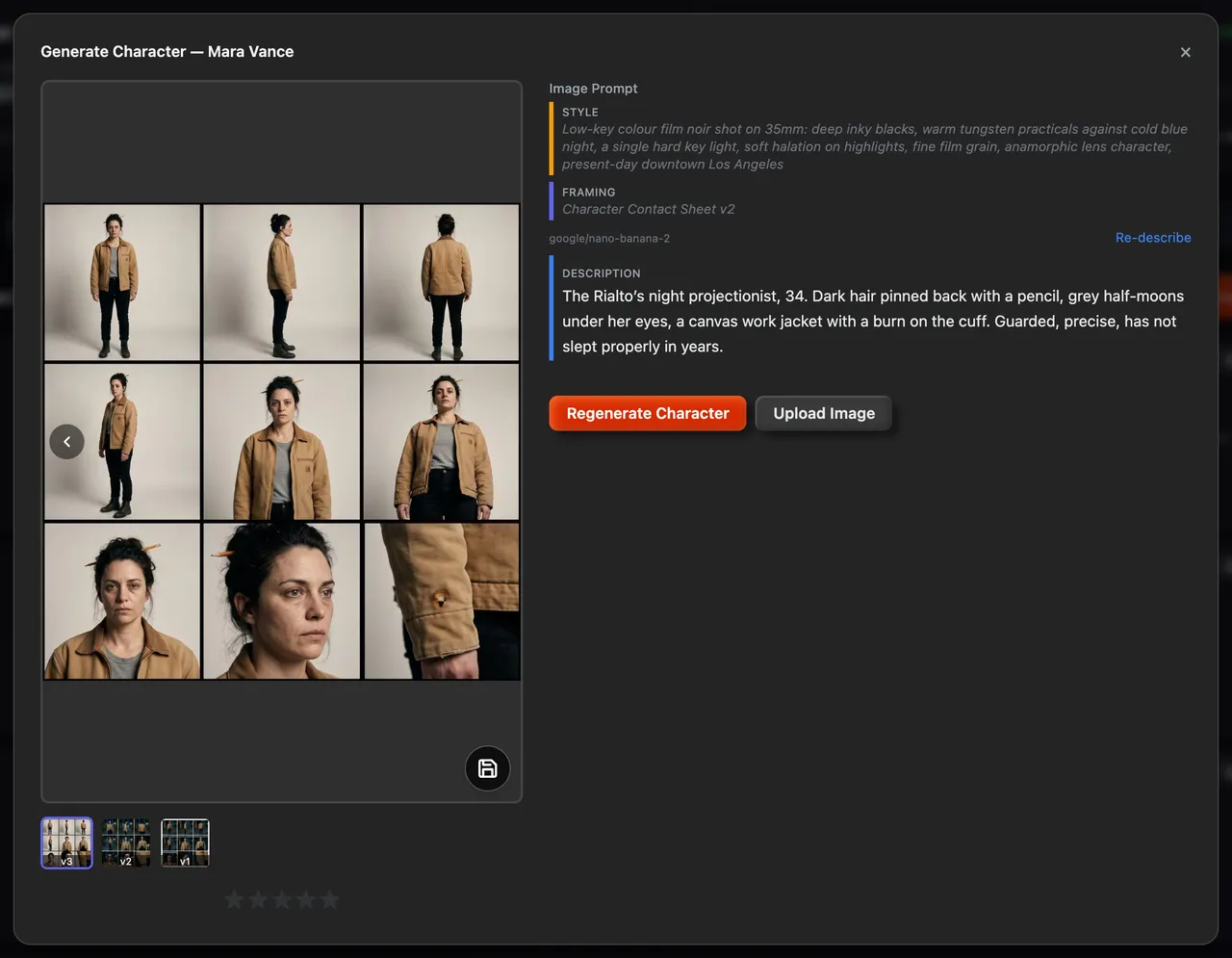Select the "Character Contact Sheet v2" framing text

(649, 209)
